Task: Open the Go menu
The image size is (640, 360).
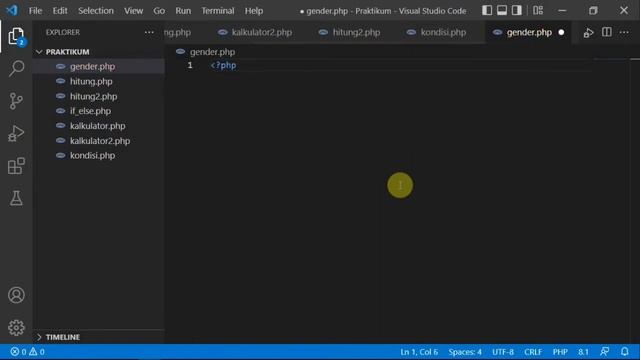Action: (159, 11)
